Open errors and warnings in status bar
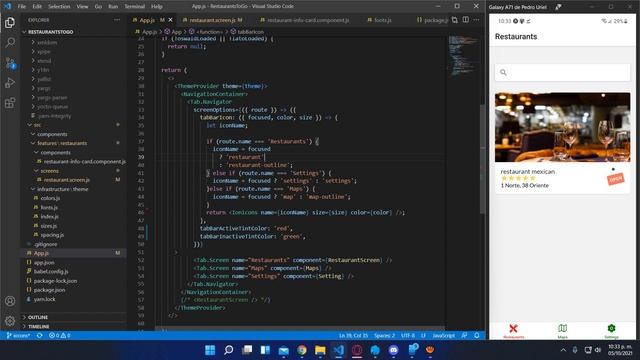The height and width of the screenshot is (360, 640). (x=60, y=336)
